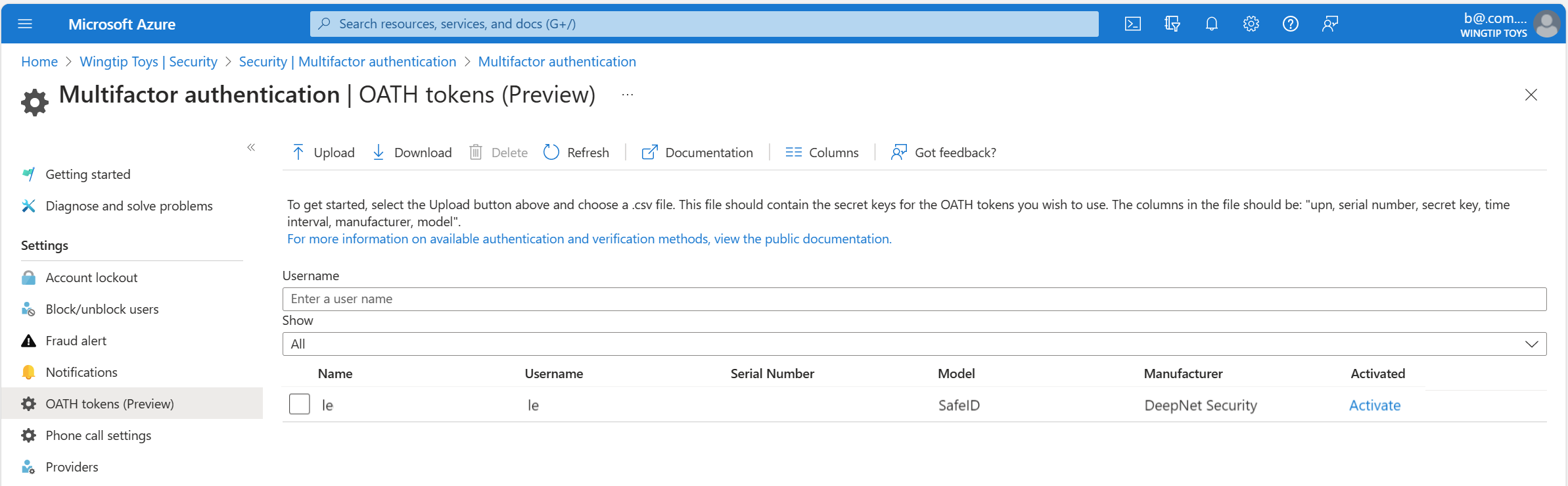Select Fraud alert in the sidebar
This screenshot has width=1568, height=486.
click(76, 341)
